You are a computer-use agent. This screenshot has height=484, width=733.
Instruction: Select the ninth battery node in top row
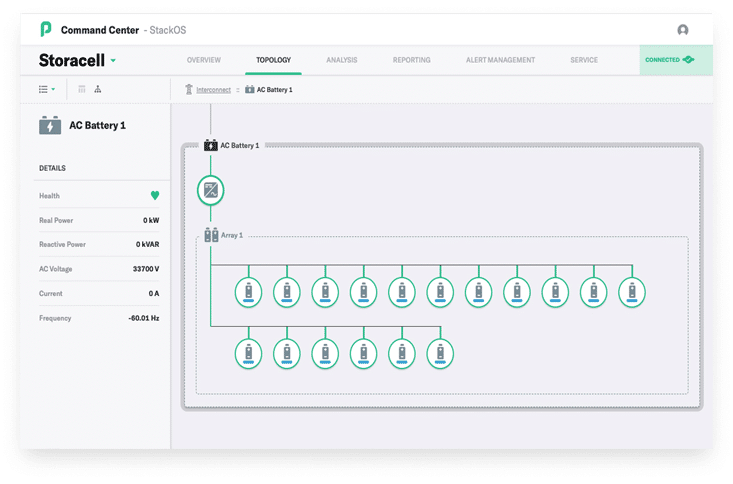pos(555,292)
